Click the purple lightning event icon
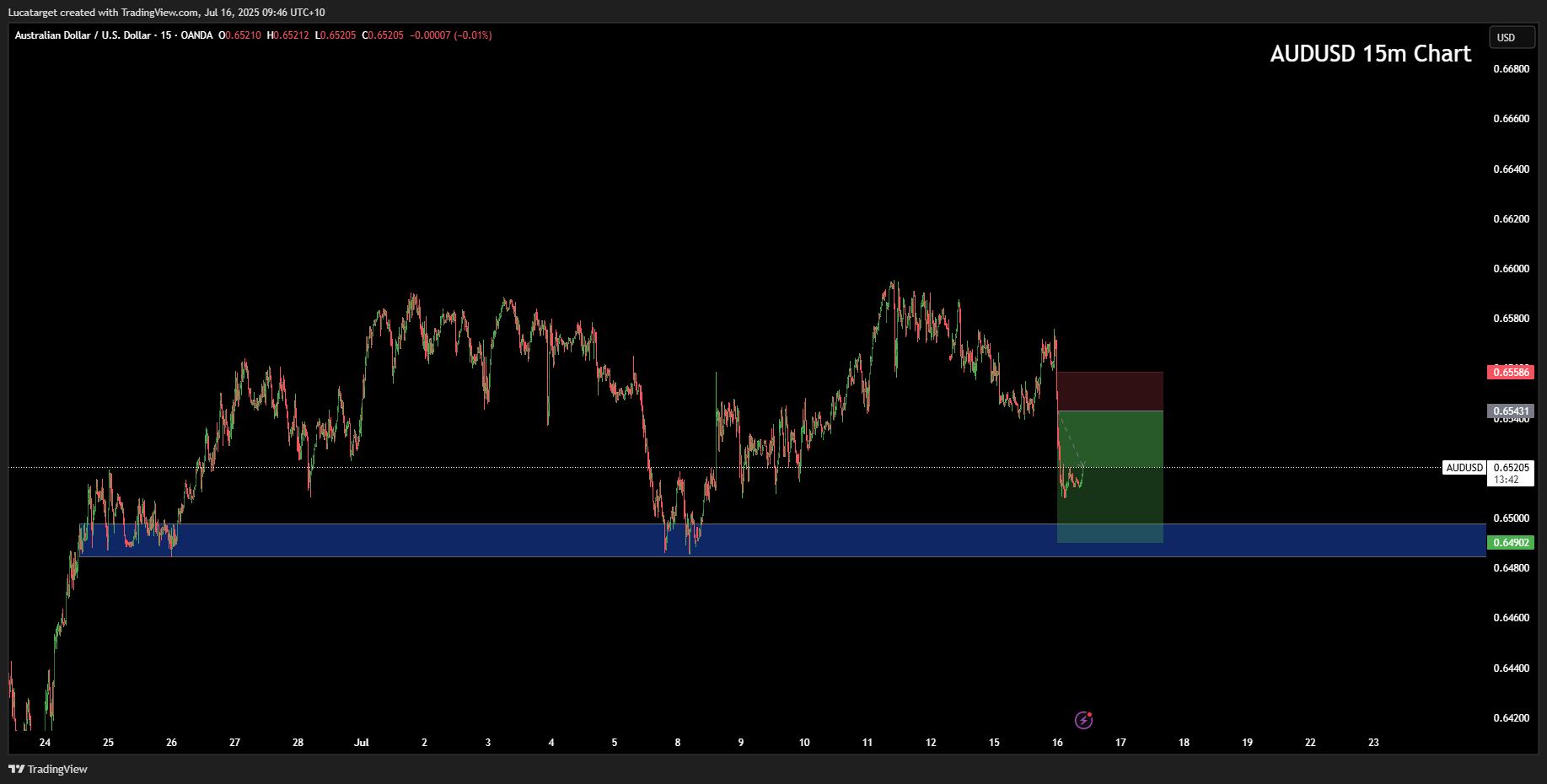1547x784 pixels. pyautogui.click(x=1083, y=720)
